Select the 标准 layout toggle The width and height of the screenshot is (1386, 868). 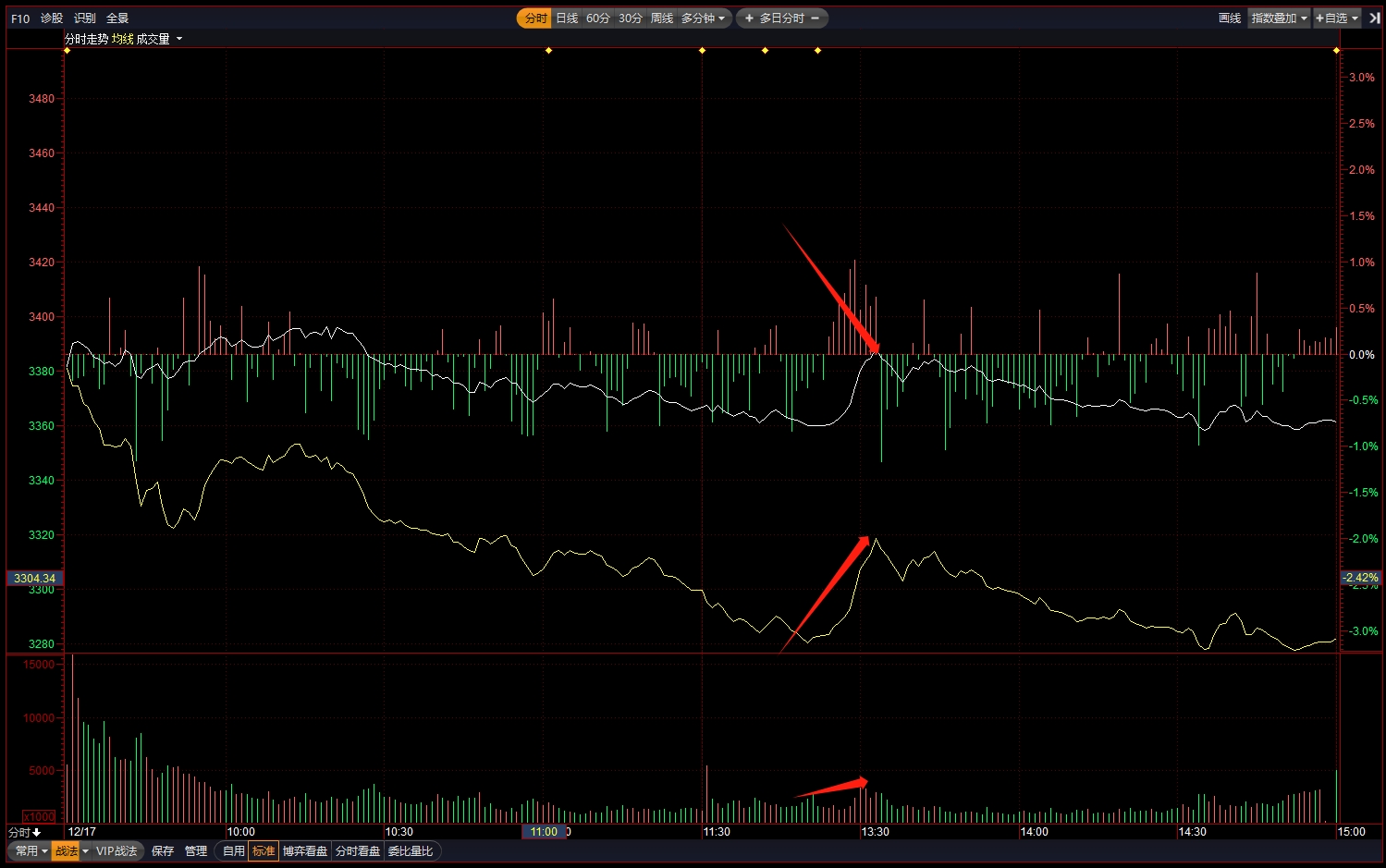264,851
